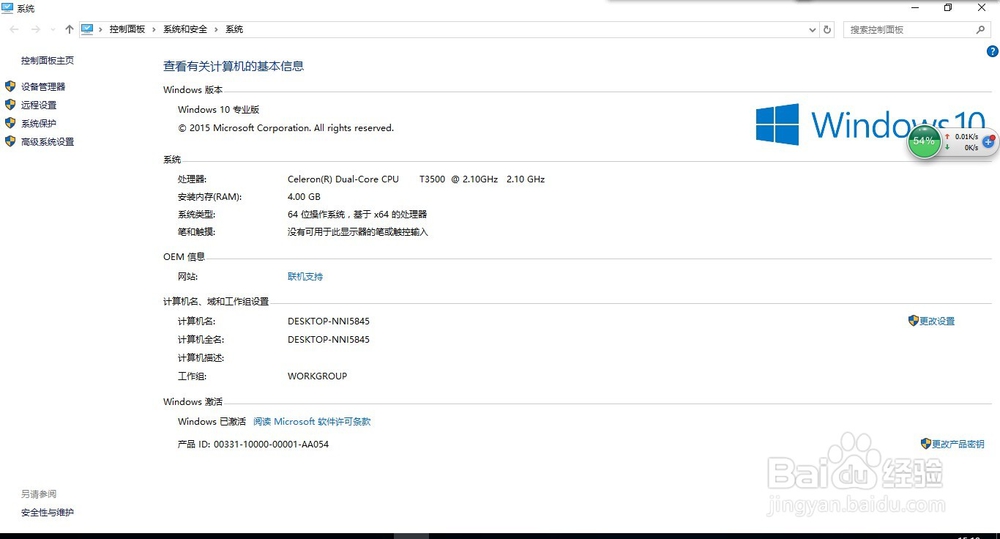The height and width of the screenshot is (539, 1000).
Task: Select computer name DESKTOP-NNI5845 beside 计算机名
Action: 328,321
